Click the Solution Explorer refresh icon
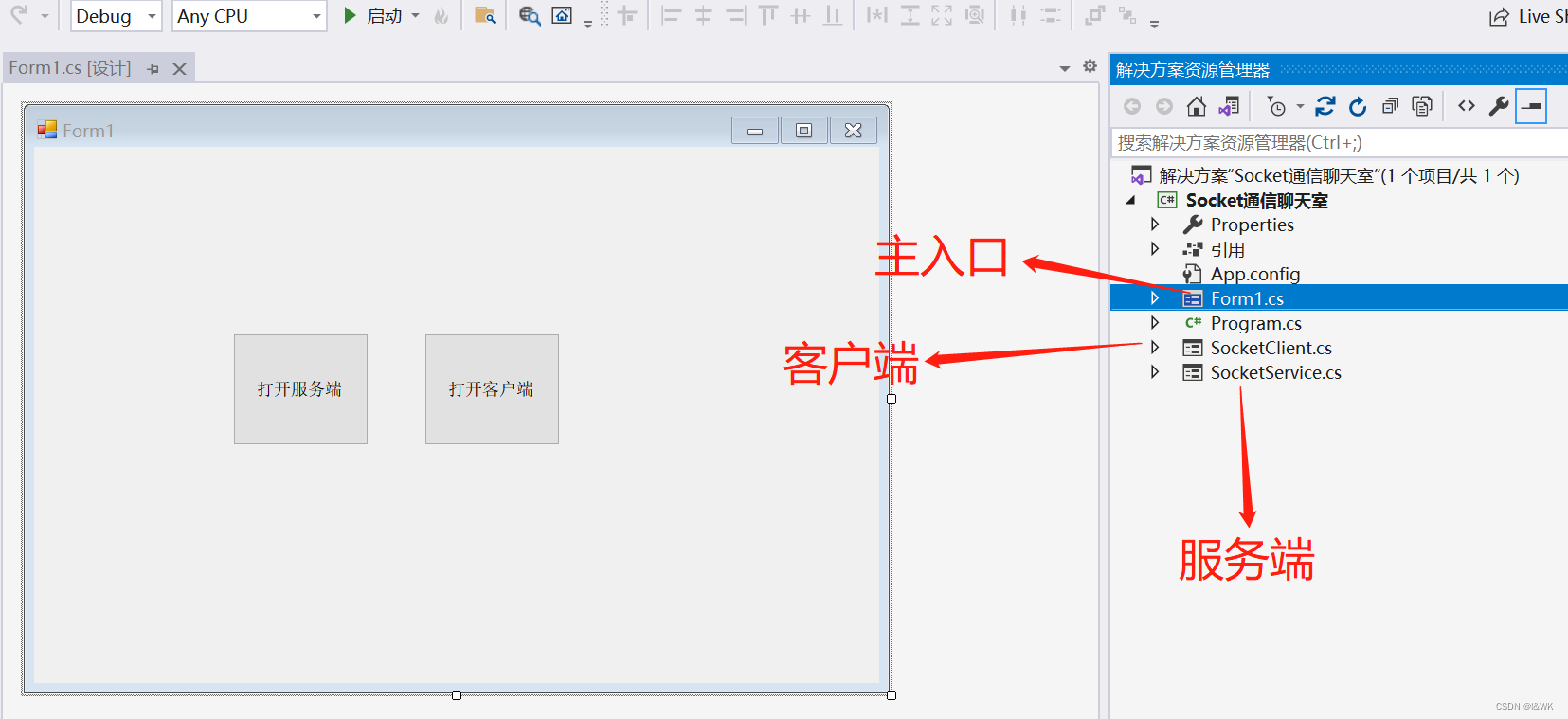 pyautogui.click(x=1358, y=106)
